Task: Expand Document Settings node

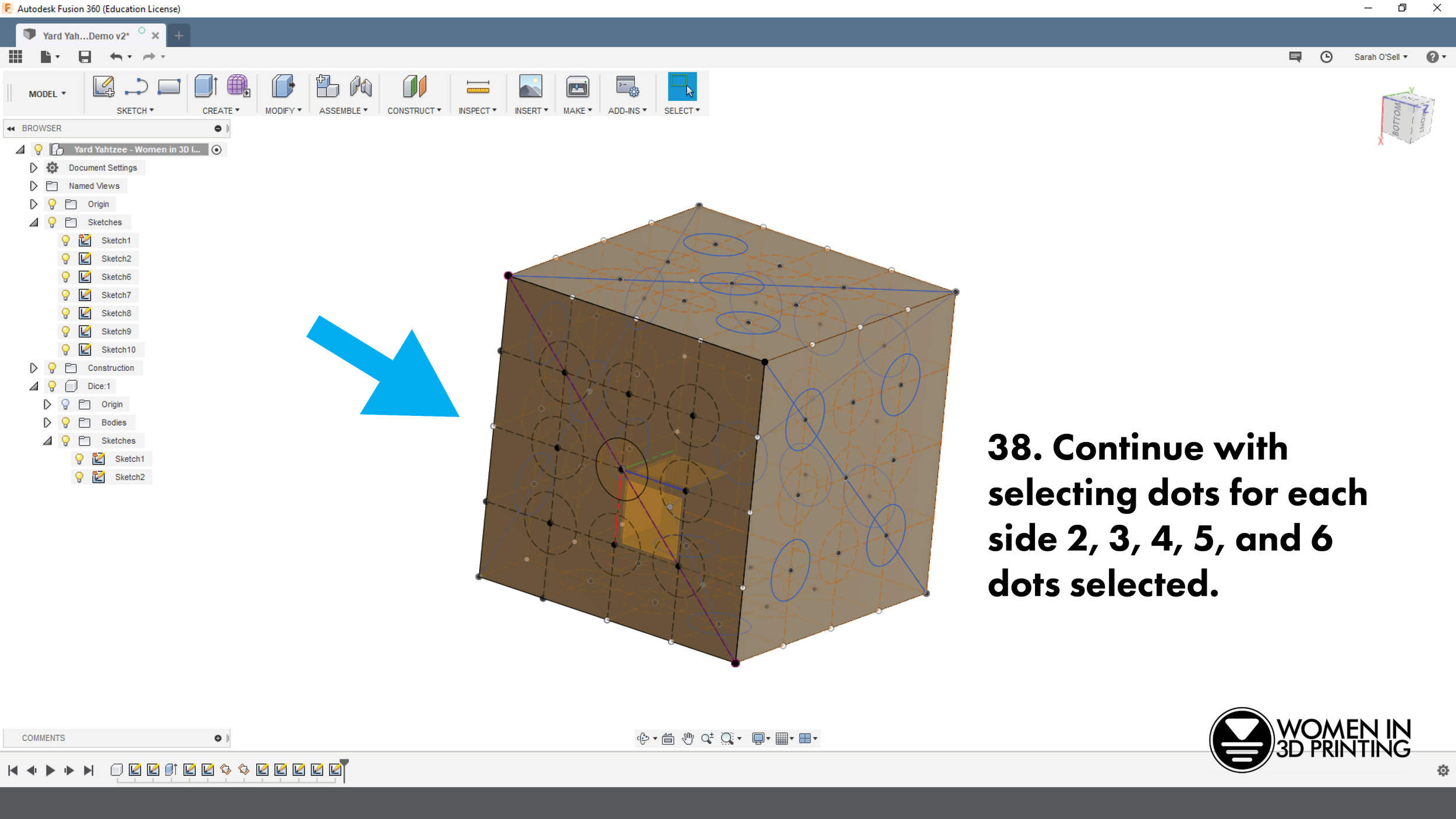Action: coord(34,168)
